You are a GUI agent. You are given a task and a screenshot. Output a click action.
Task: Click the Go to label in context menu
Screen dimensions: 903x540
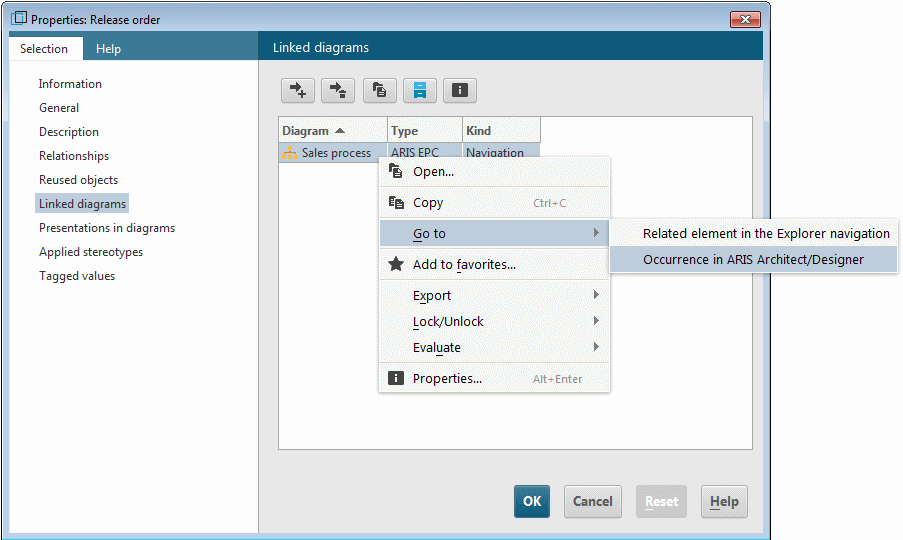(x=429, y=234)
